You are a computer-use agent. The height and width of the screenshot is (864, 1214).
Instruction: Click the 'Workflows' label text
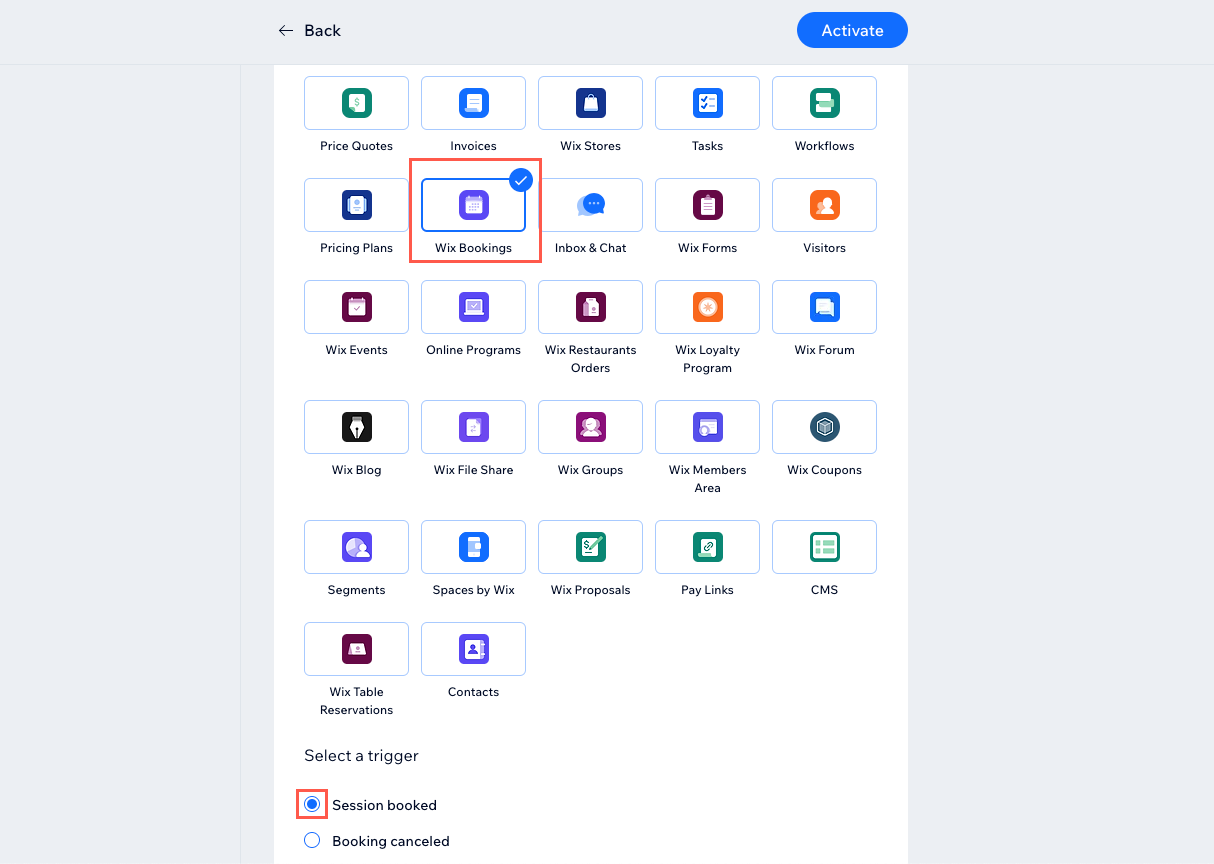point(824,146)
